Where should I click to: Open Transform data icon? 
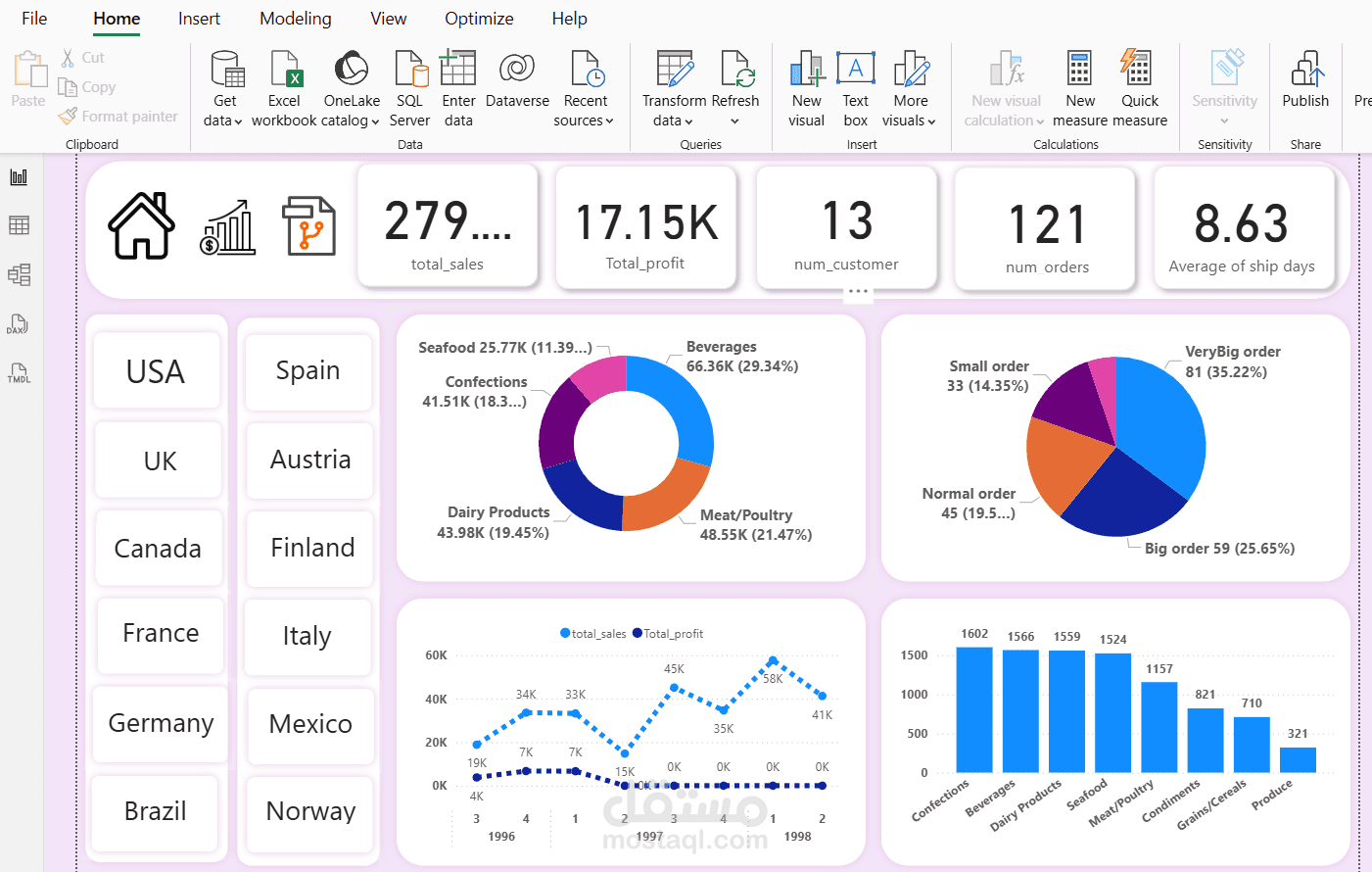coord(675,69)
